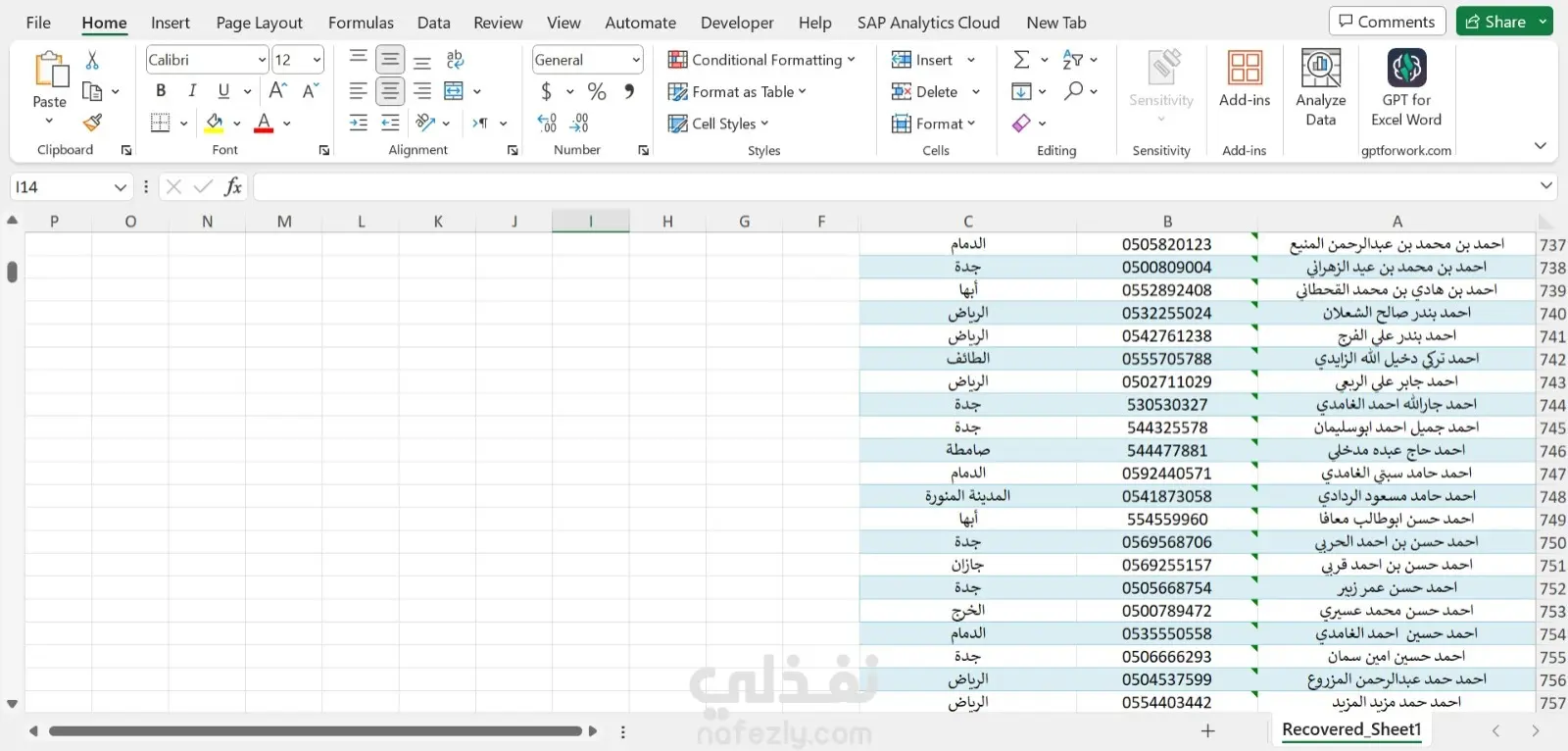Screen dimensions: 1568x751
Task: Open the Cell Styles menu
Action: point(718,124)
